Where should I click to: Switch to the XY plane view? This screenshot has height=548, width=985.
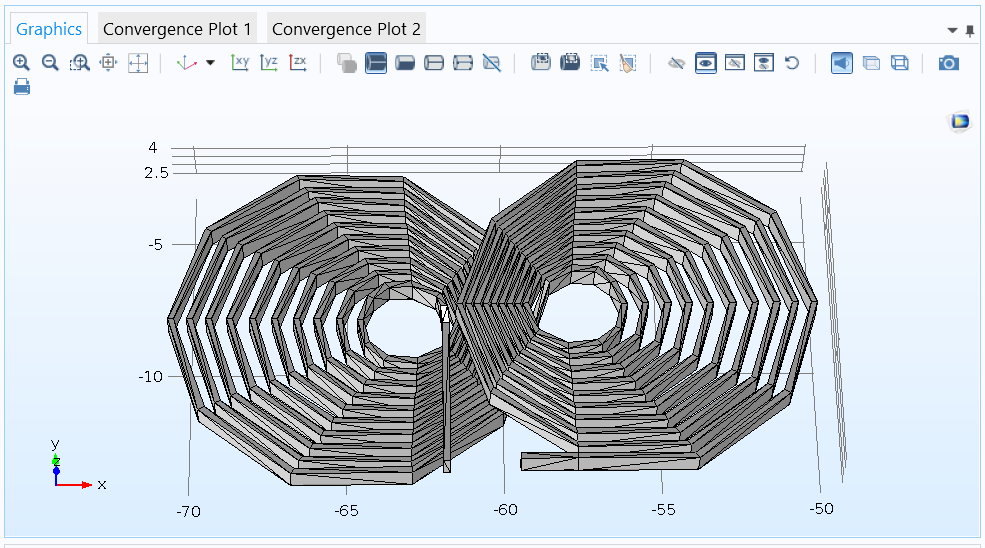click(240, 63)
